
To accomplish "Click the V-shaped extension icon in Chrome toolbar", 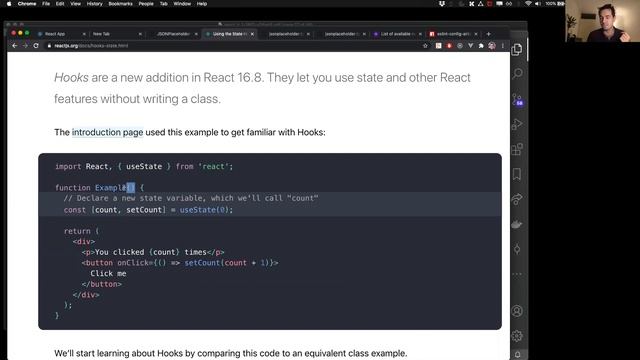I will (x=471, y=46).
